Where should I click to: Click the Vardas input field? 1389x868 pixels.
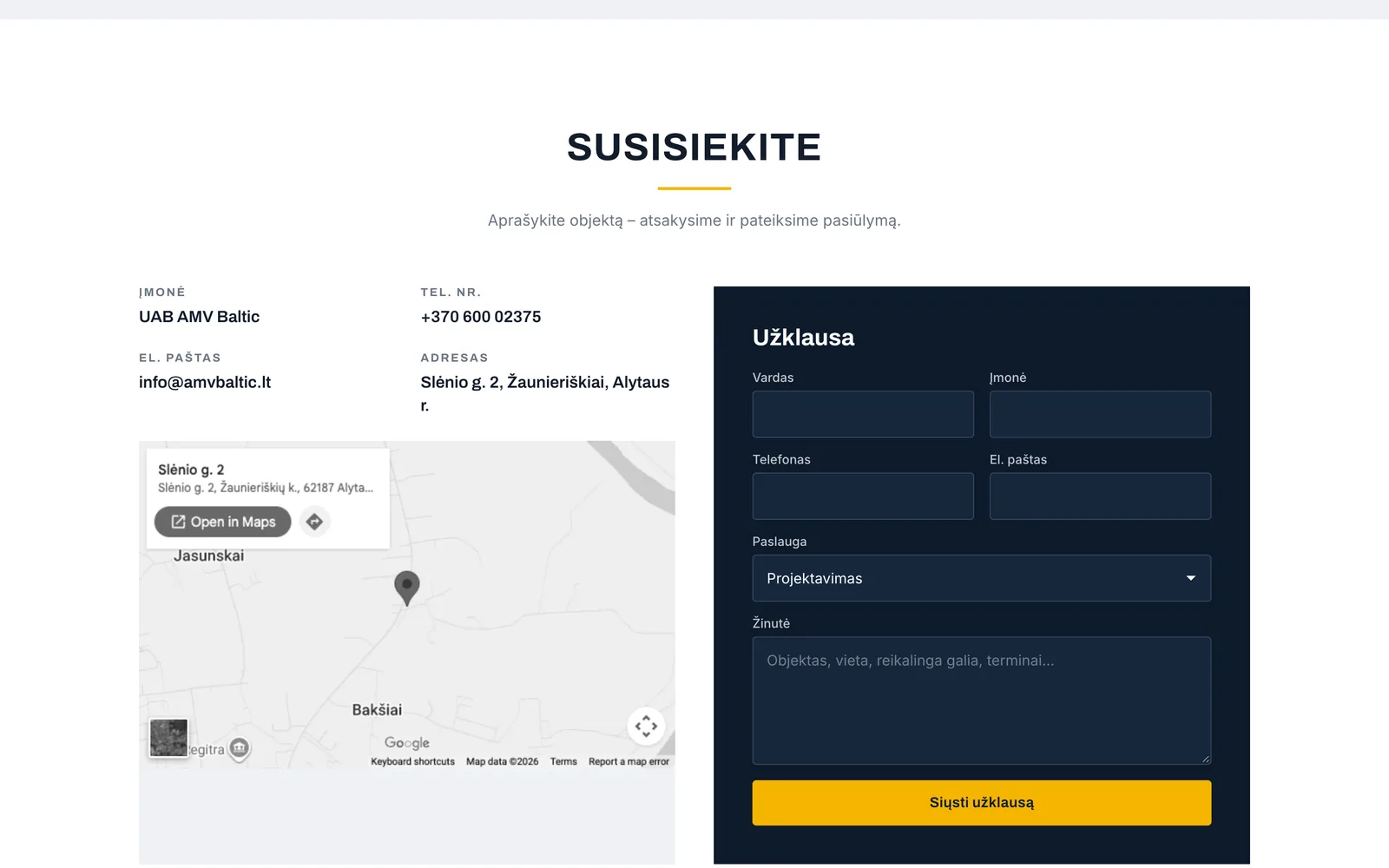863,414
